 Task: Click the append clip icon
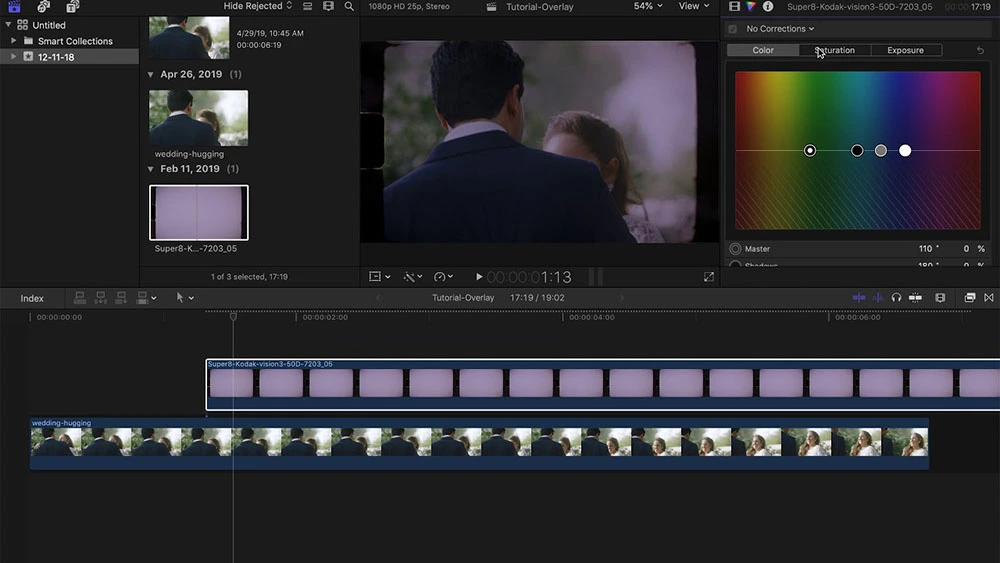(x=121, y=298)
